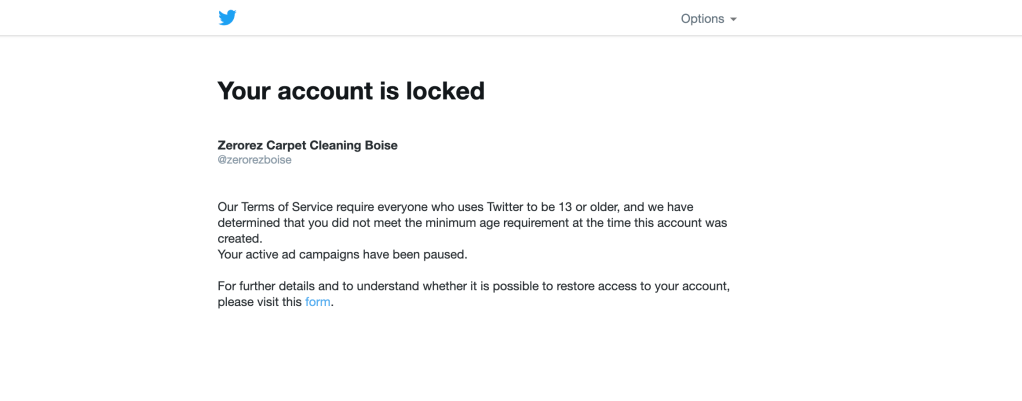This screenshot has width=1022, height=401.
Task: Click the Twitter bird logo
Action: (x=227, y=18)
